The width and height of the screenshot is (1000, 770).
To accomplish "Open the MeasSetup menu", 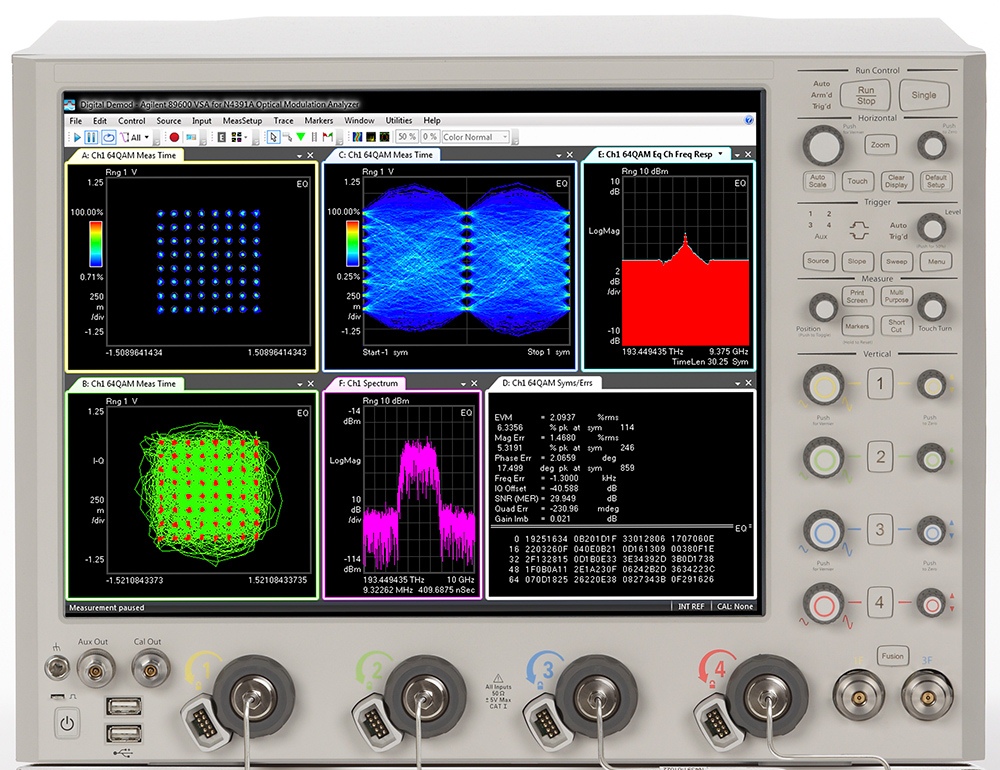I will (x=242, y=120).
